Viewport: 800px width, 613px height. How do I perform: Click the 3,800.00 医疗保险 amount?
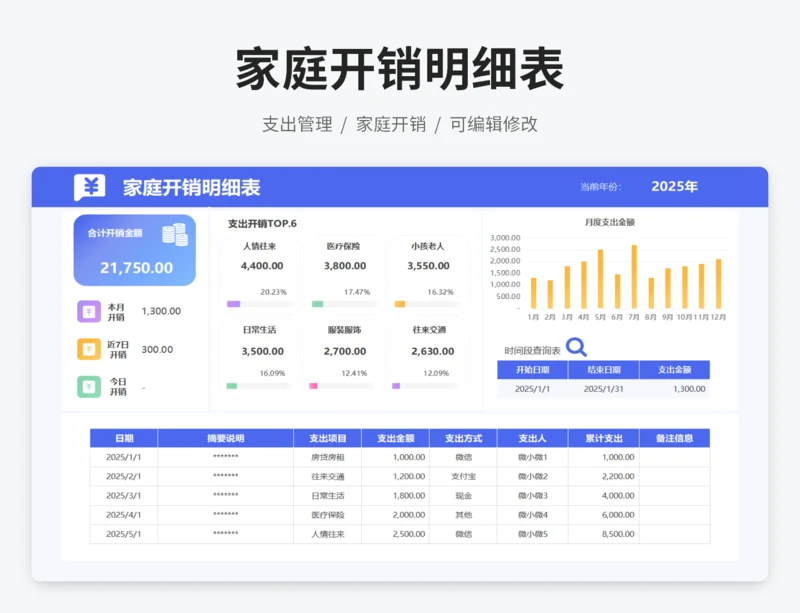click(345, 265)
